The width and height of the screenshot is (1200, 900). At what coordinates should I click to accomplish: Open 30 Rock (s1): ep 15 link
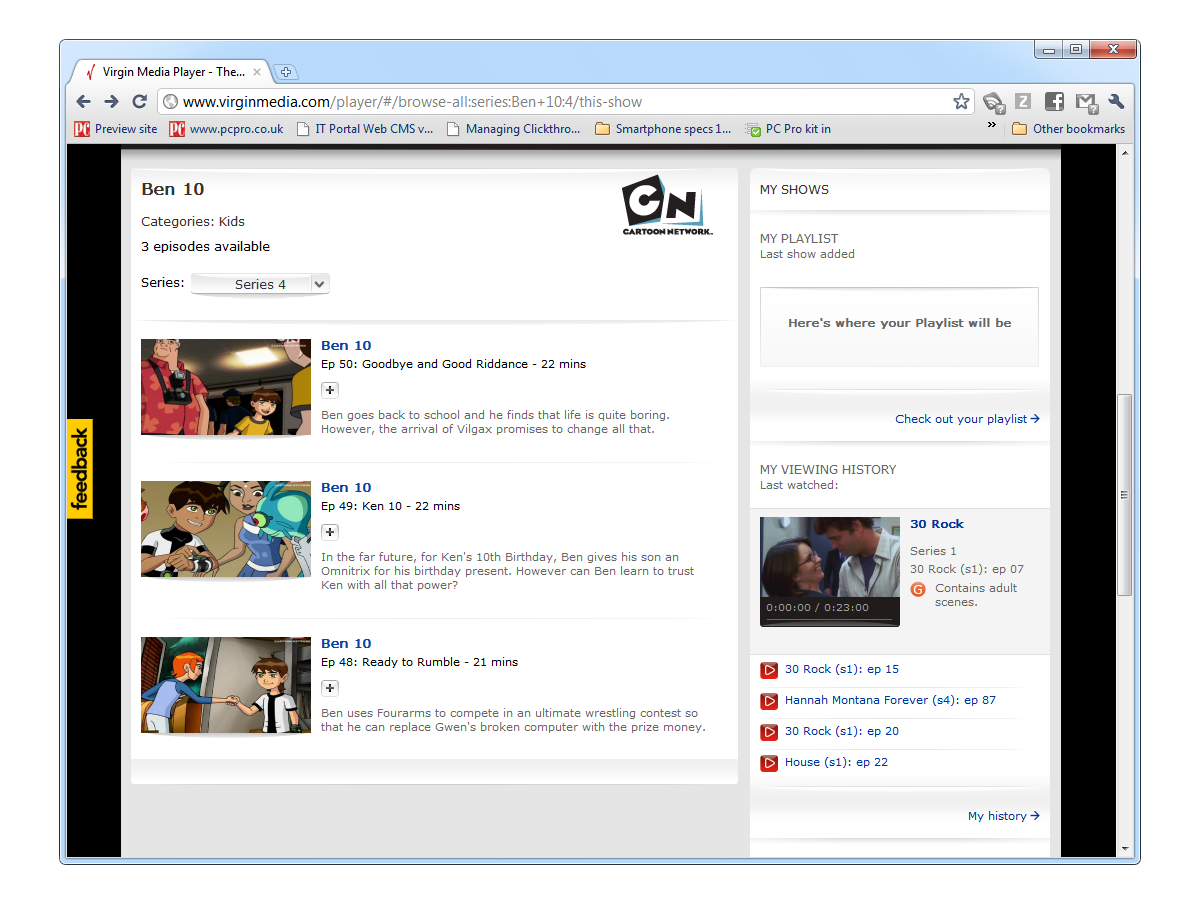tap(842, 669)
